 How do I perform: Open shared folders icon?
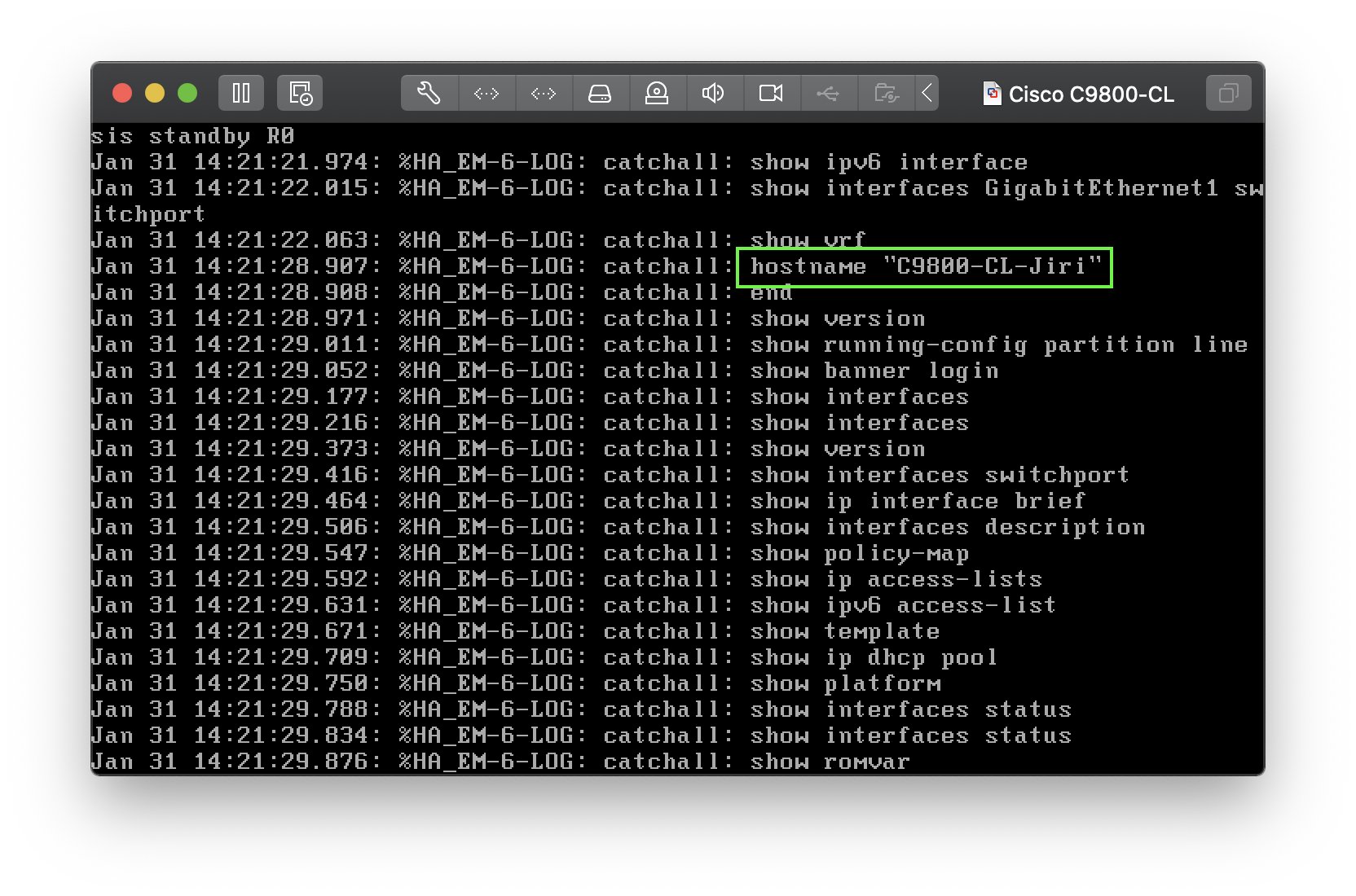[886, 93]
